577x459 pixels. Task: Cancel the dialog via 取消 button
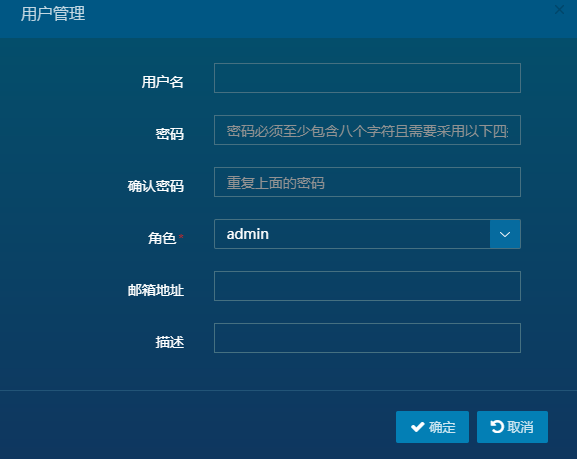coord(512,427)
